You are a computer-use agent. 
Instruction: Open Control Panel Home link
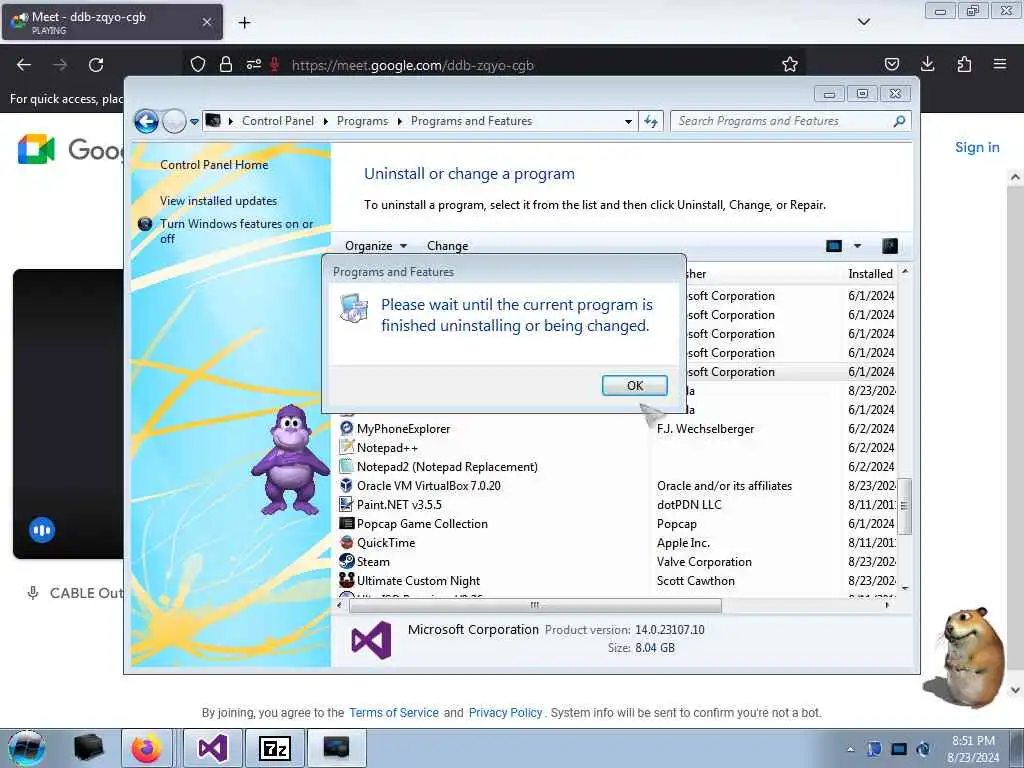pyautogui.click(x=214, y=165)
